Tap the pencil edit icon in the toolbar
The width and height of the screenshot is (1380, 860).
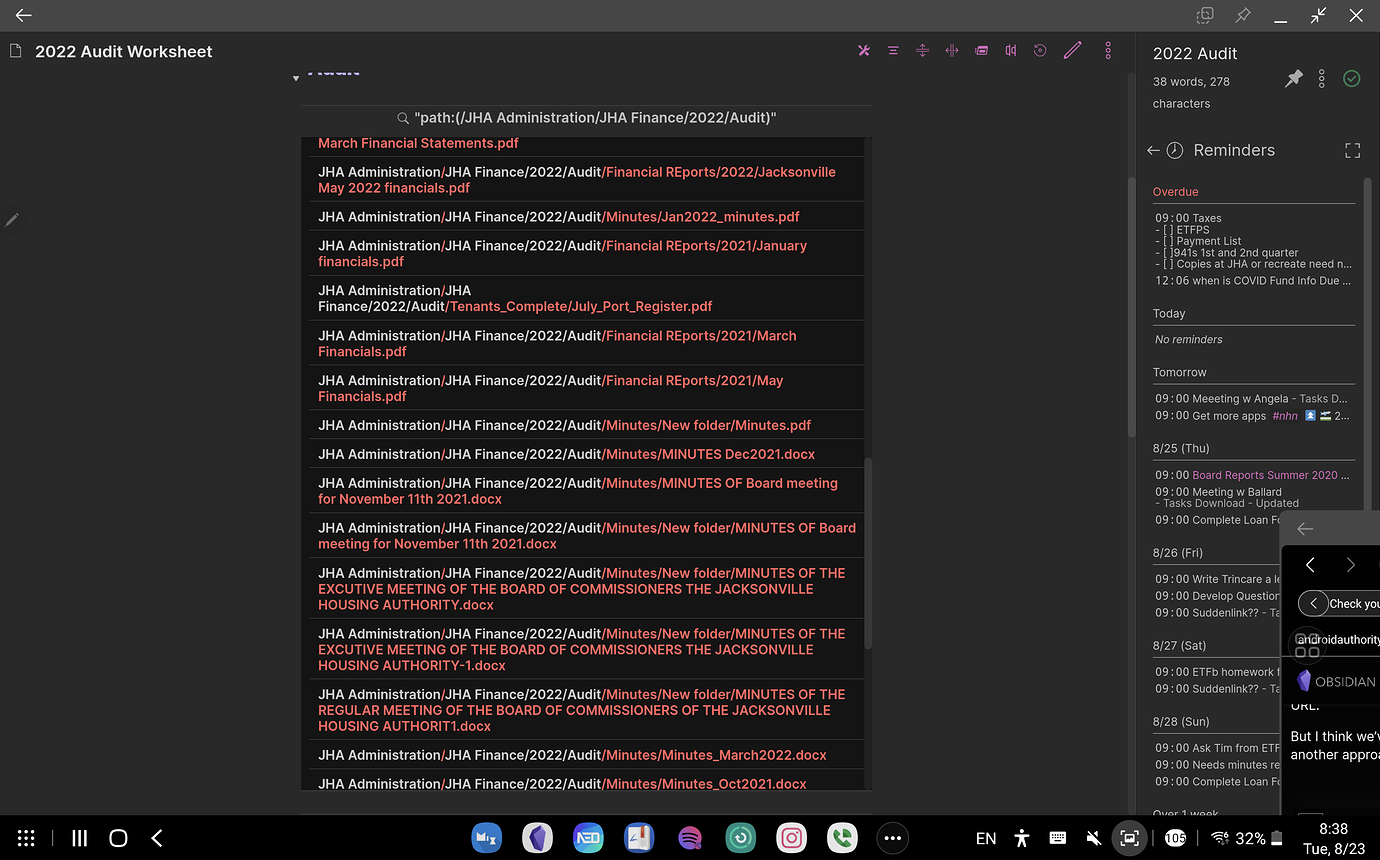pos(1072,50)
